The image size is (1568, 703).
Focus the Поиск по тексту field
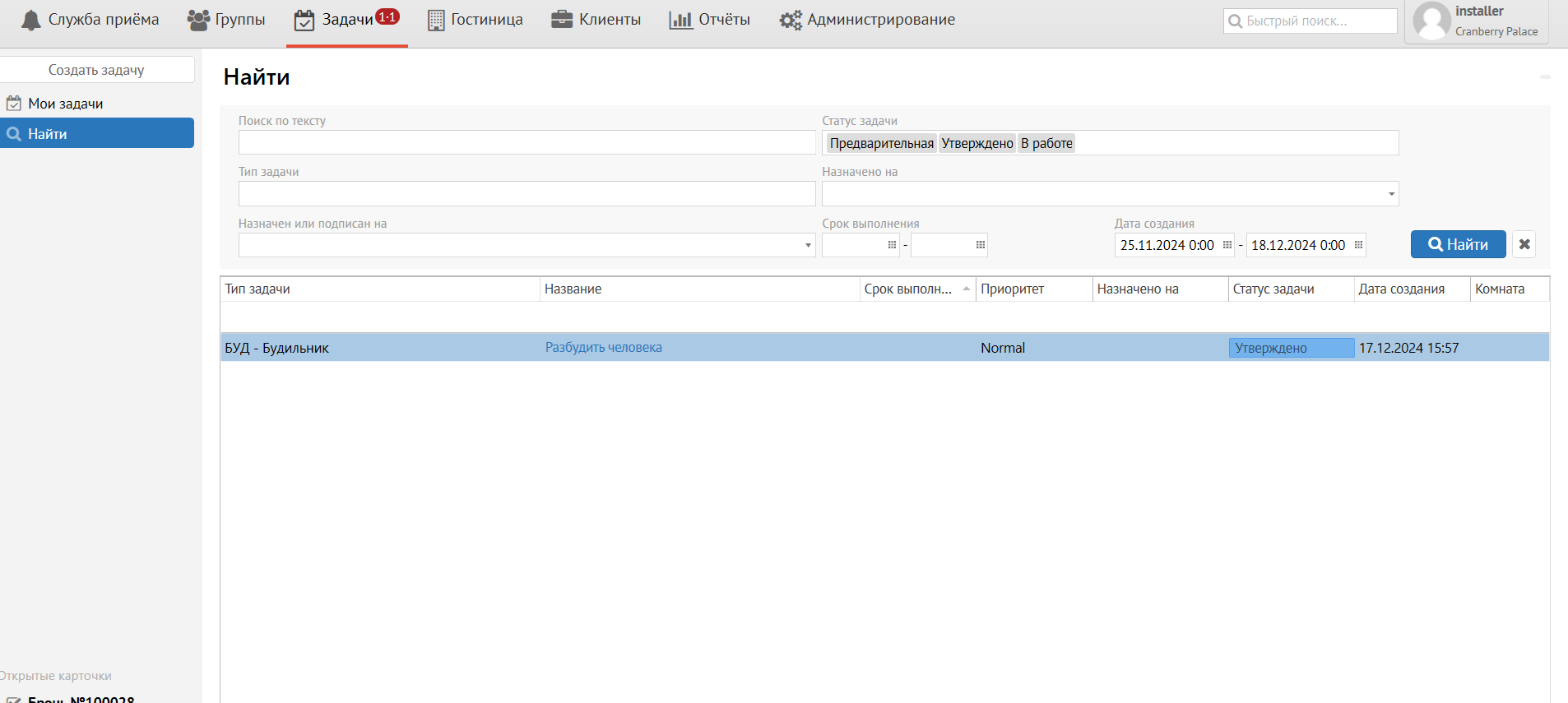coord(527,143)
